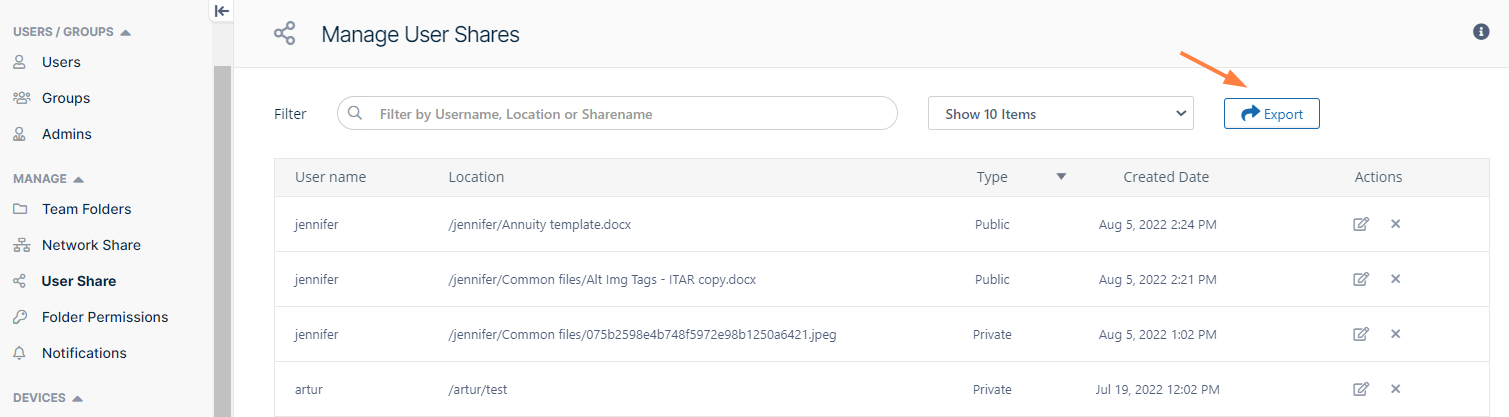Open Team Folders in sidebar
Screen dimensions: 1509x417
tap(86, 209)
